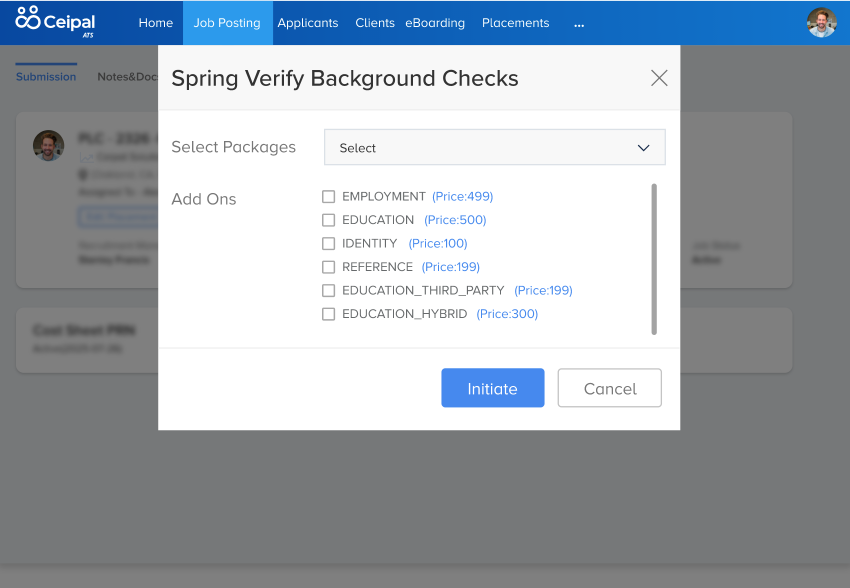Close the Spring Verify dialog with X
The height and width of the screenshot is (588, 850).
(x=659, y=78)
